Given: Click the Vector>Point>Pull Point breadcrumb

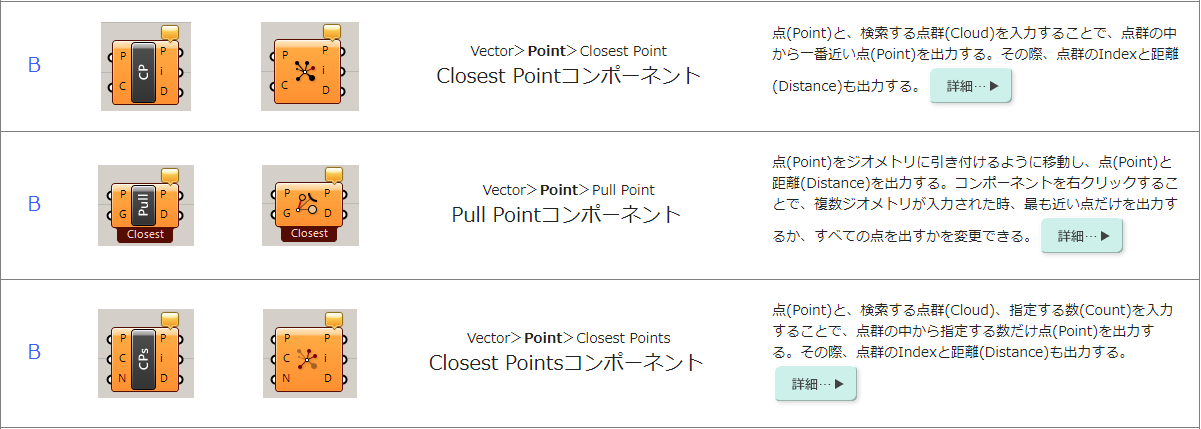Looking at the screenshot, I should 568,189.
